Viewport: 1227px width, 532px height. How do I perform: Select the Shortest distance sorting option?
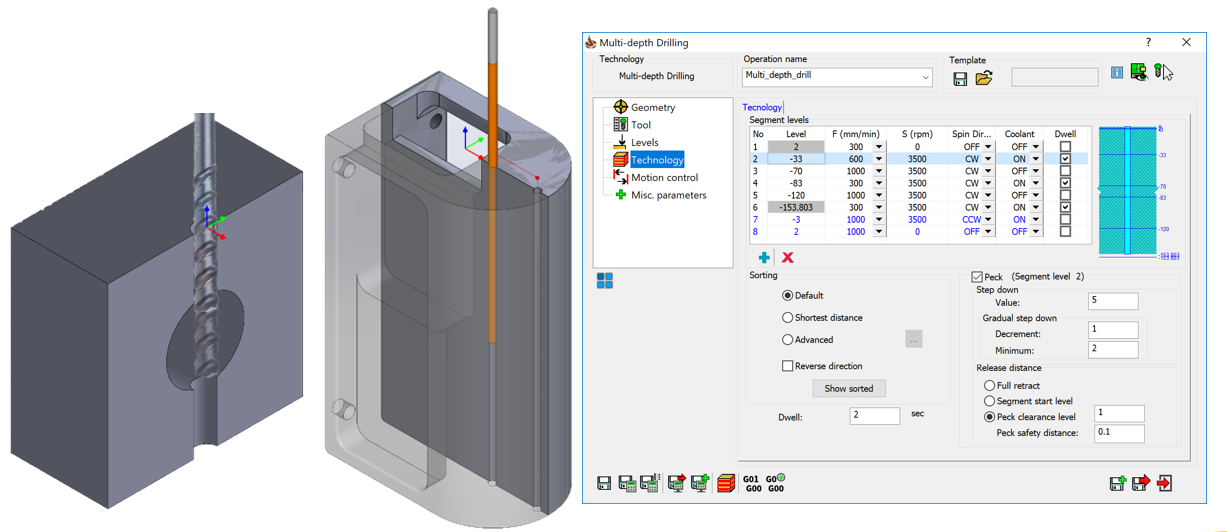point(788,318)
